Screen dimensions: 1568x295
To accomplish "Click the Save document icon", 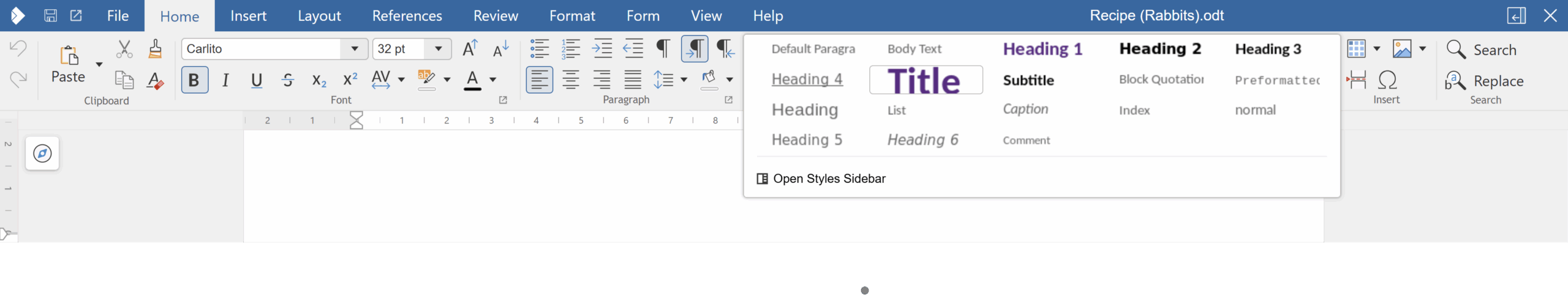I will coord(51,15).
